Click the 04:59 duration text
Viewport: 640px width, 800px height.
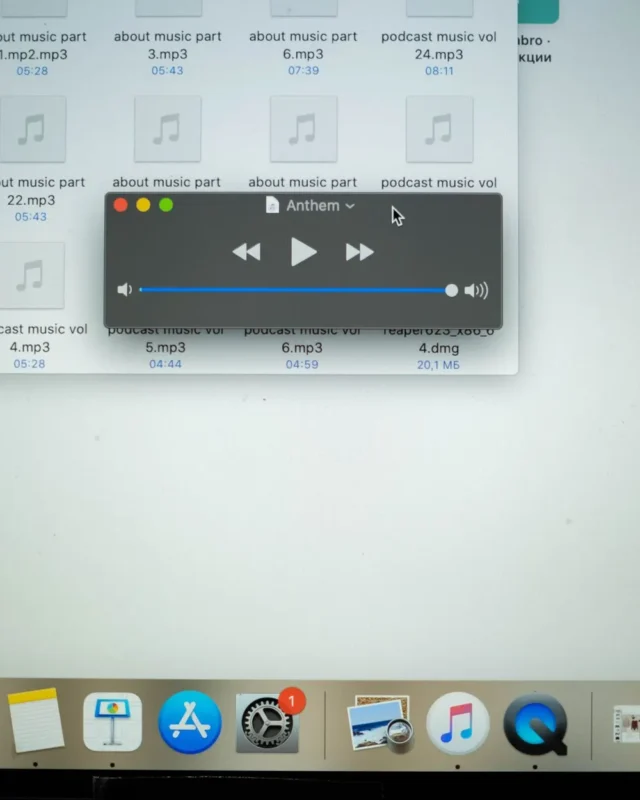coord(302,364)
